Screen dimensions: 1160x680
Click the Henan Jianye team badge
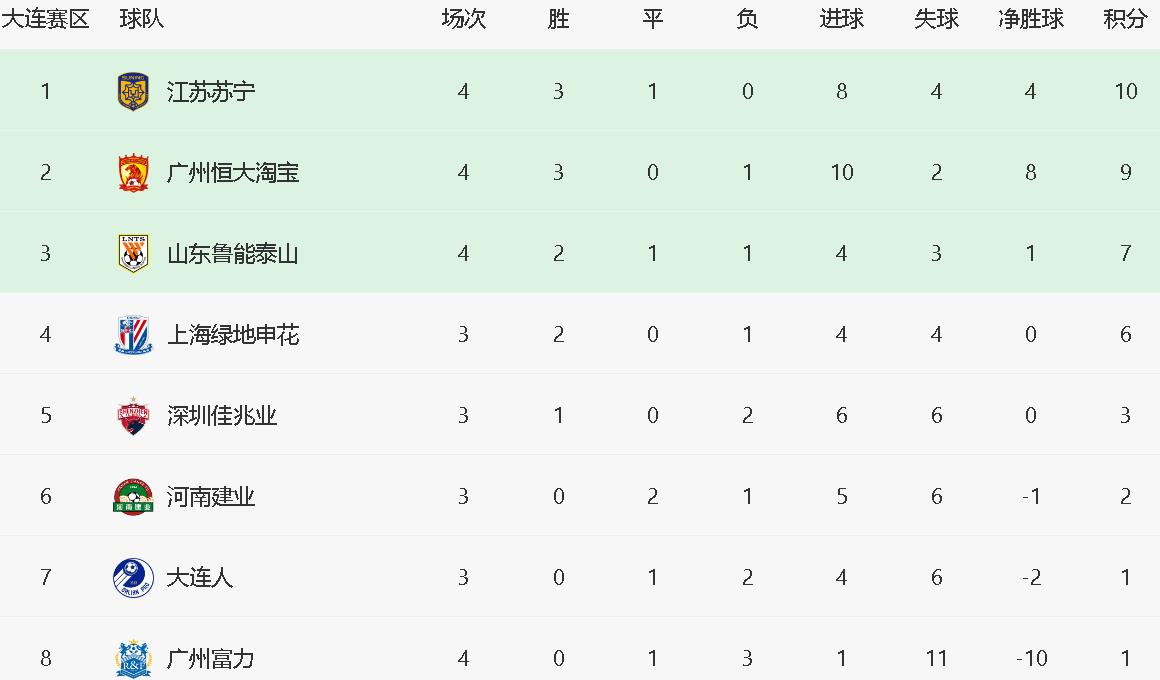(133, 497)
